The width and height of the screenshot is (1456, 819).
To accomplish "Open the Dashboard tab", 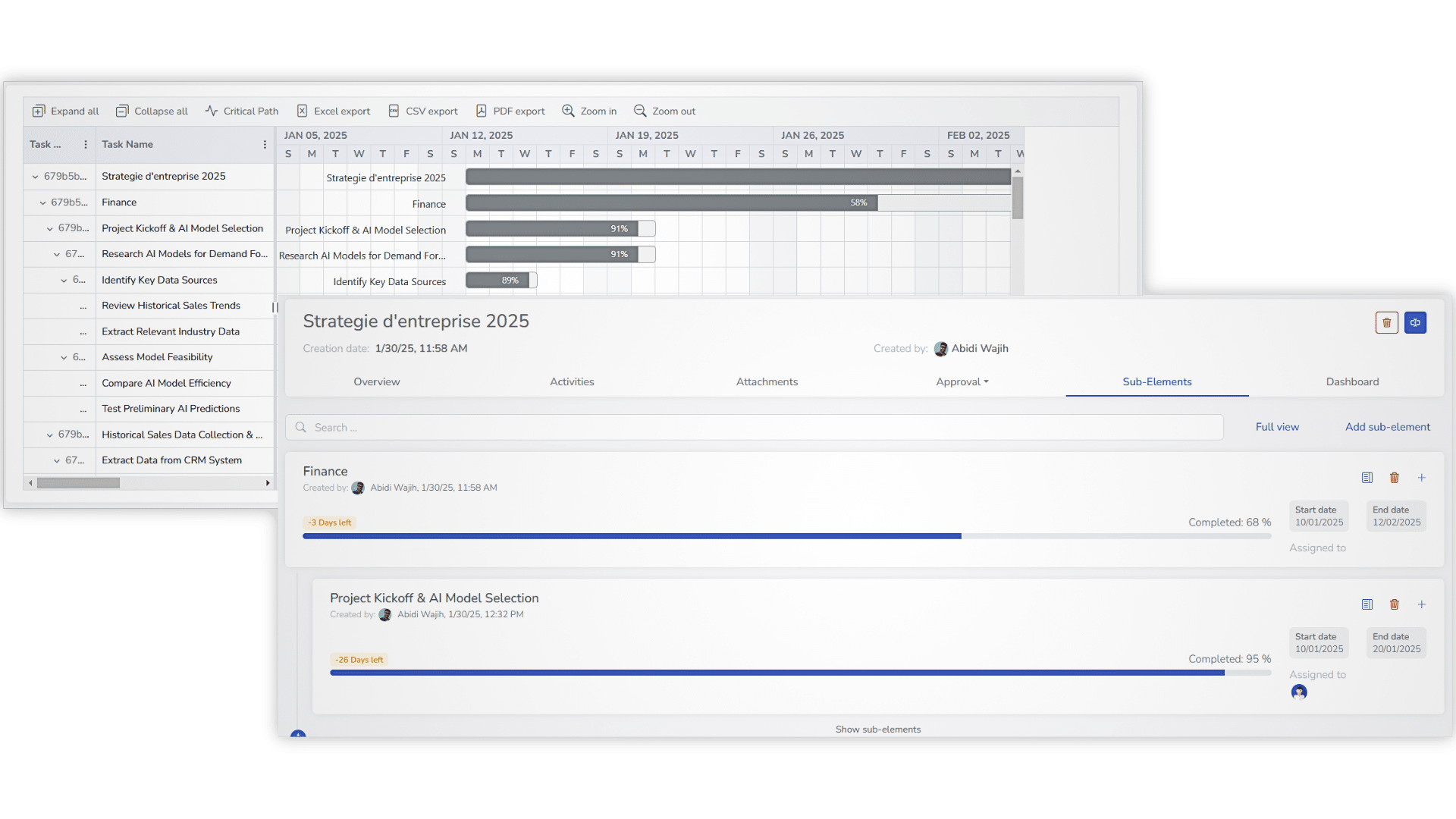I will [x=1352, y=382].
